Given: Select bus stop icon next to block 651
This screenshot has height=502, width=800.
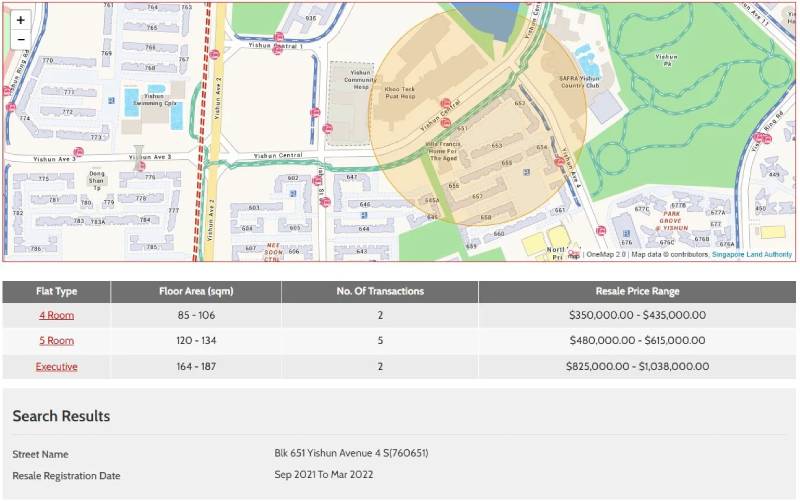Looking at the screenshot, I should point(445,123).
